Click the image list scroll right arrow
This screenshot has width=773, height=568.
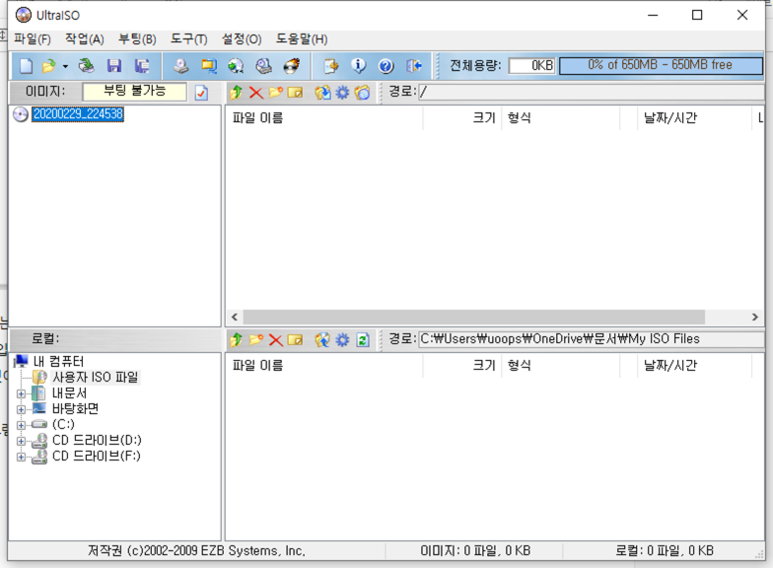coord(755,317)
